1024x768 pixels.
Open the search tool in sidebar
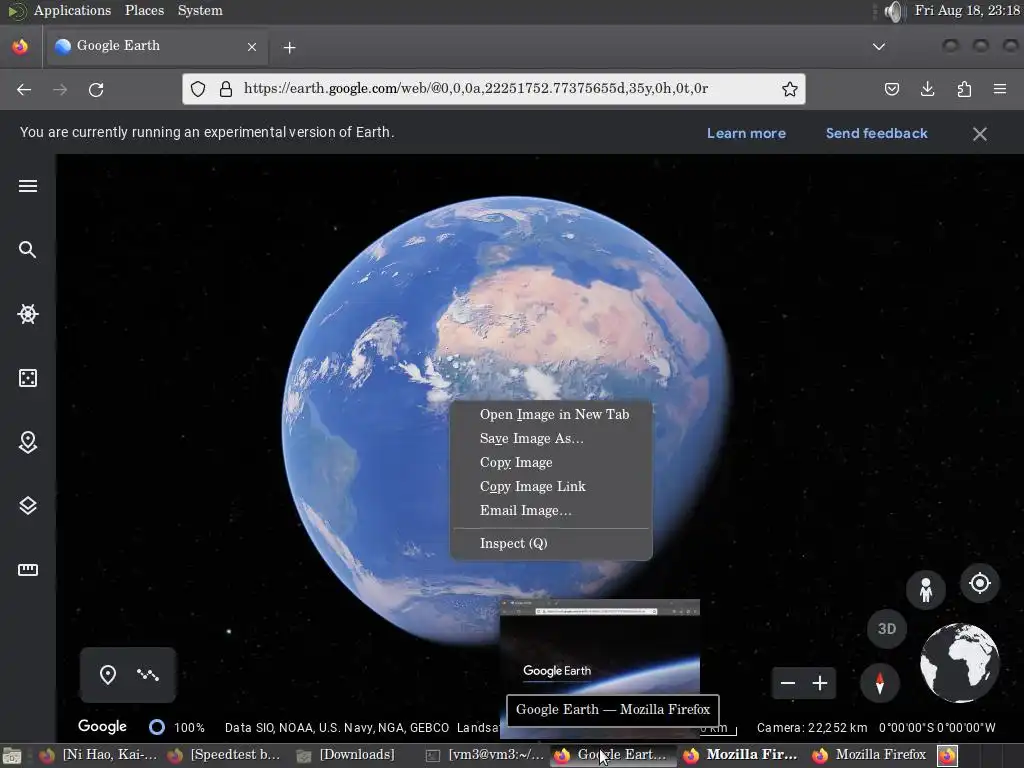(27, 249)
